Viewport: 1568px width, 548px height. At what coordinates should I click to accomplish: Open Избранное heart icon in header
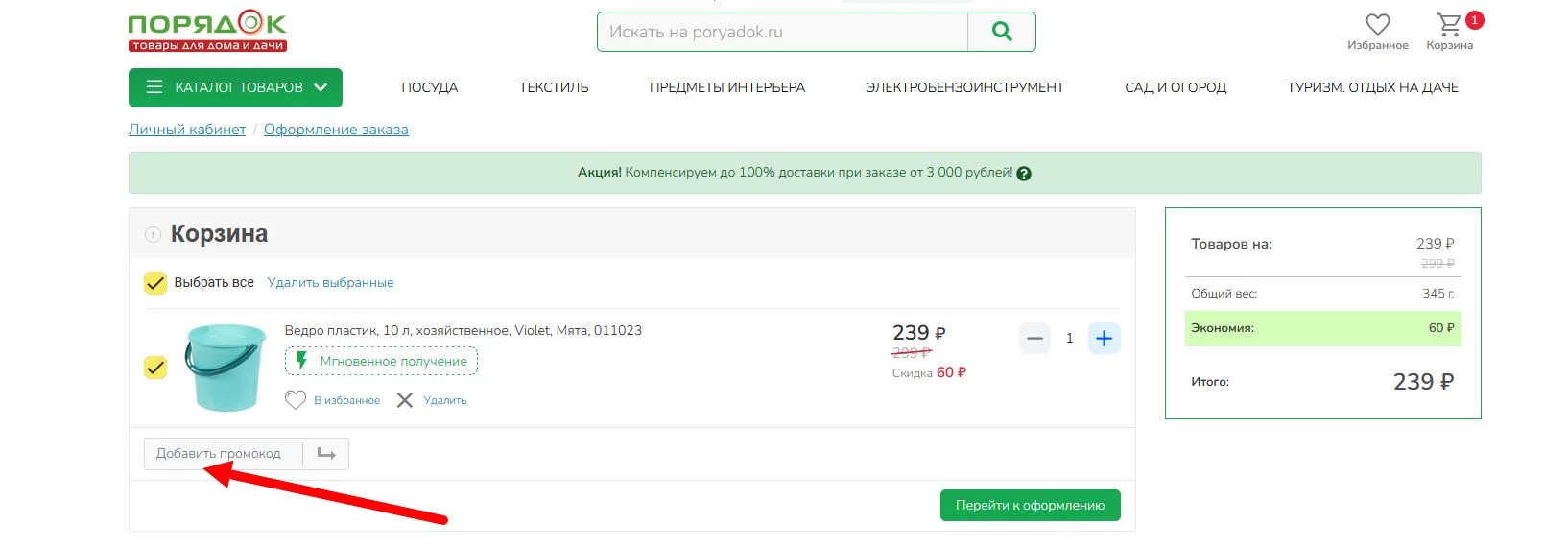pyautogui.click(x=1377, y=25)
